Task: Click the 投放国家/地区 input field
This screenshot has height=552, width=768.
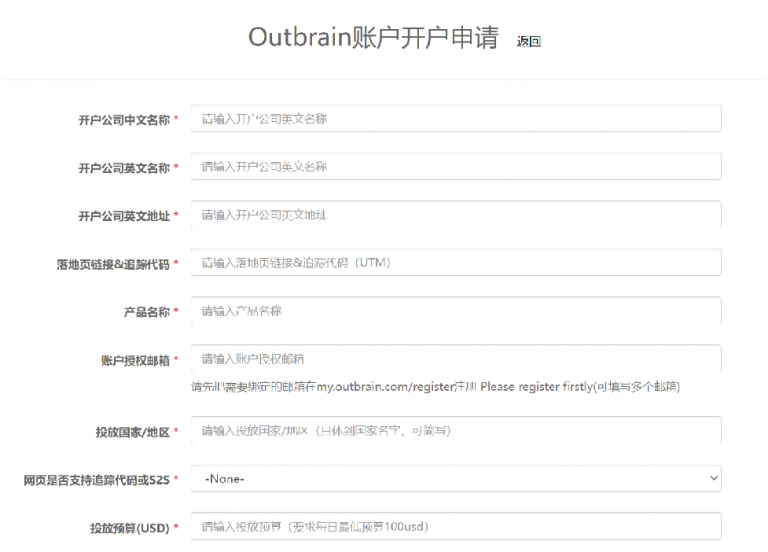Action: tap(456, 431)
